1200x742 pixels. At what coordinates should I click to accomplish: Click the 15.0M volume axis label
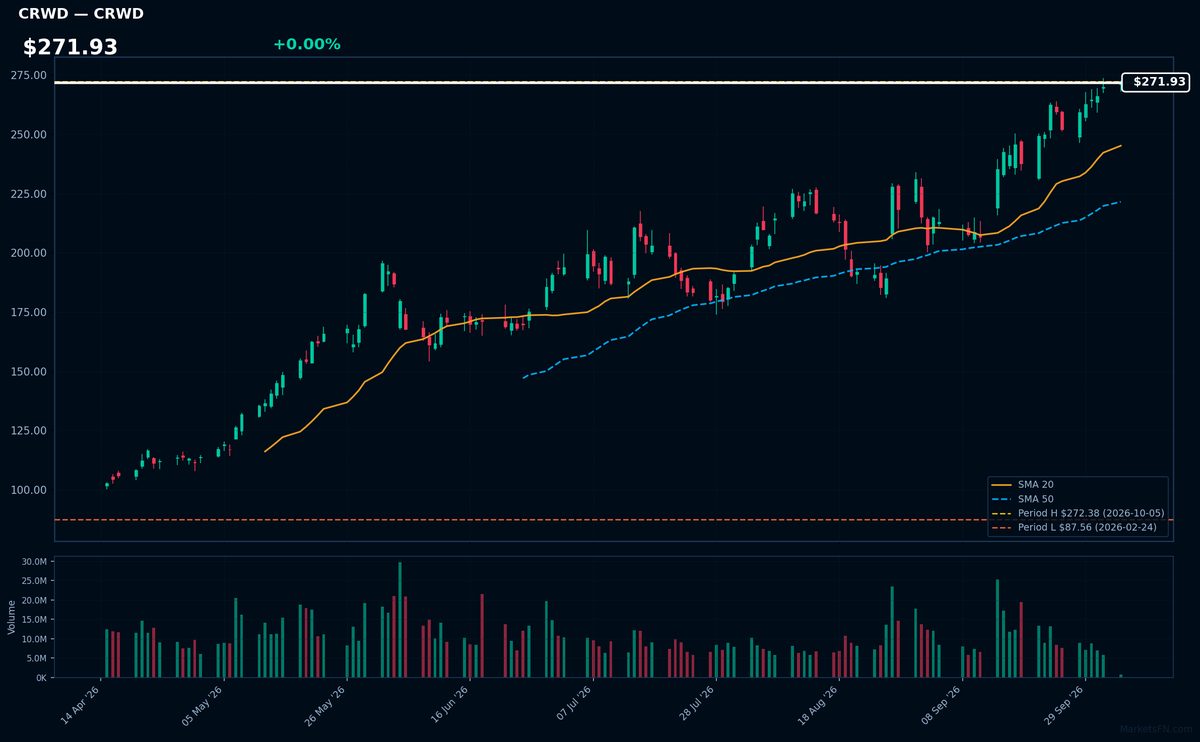pyautogui.click(x=34, y=620)
